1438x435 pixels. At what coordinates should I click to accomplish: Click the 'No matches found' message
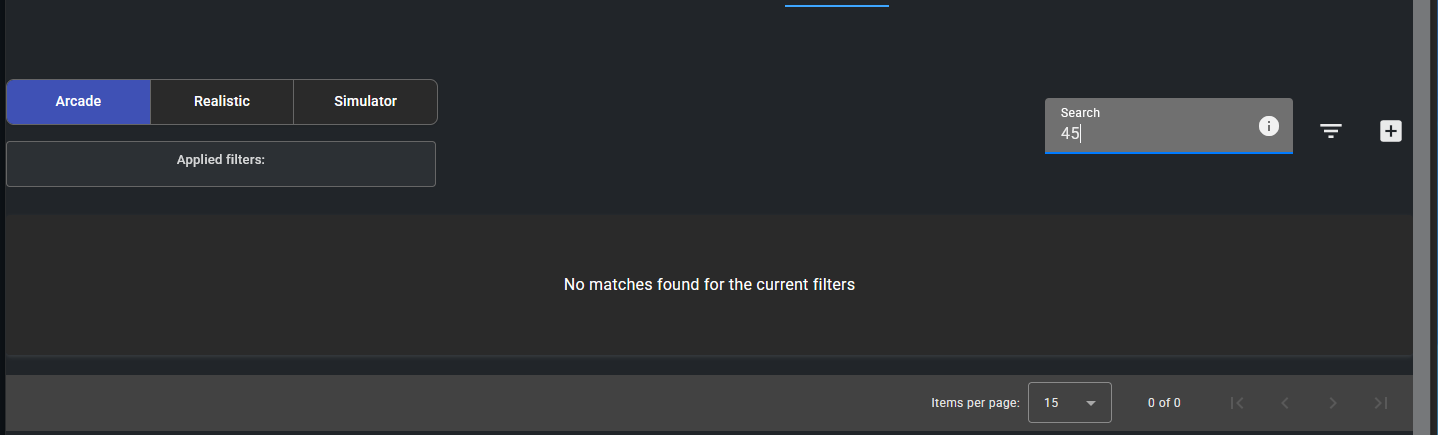coord(709,285)
